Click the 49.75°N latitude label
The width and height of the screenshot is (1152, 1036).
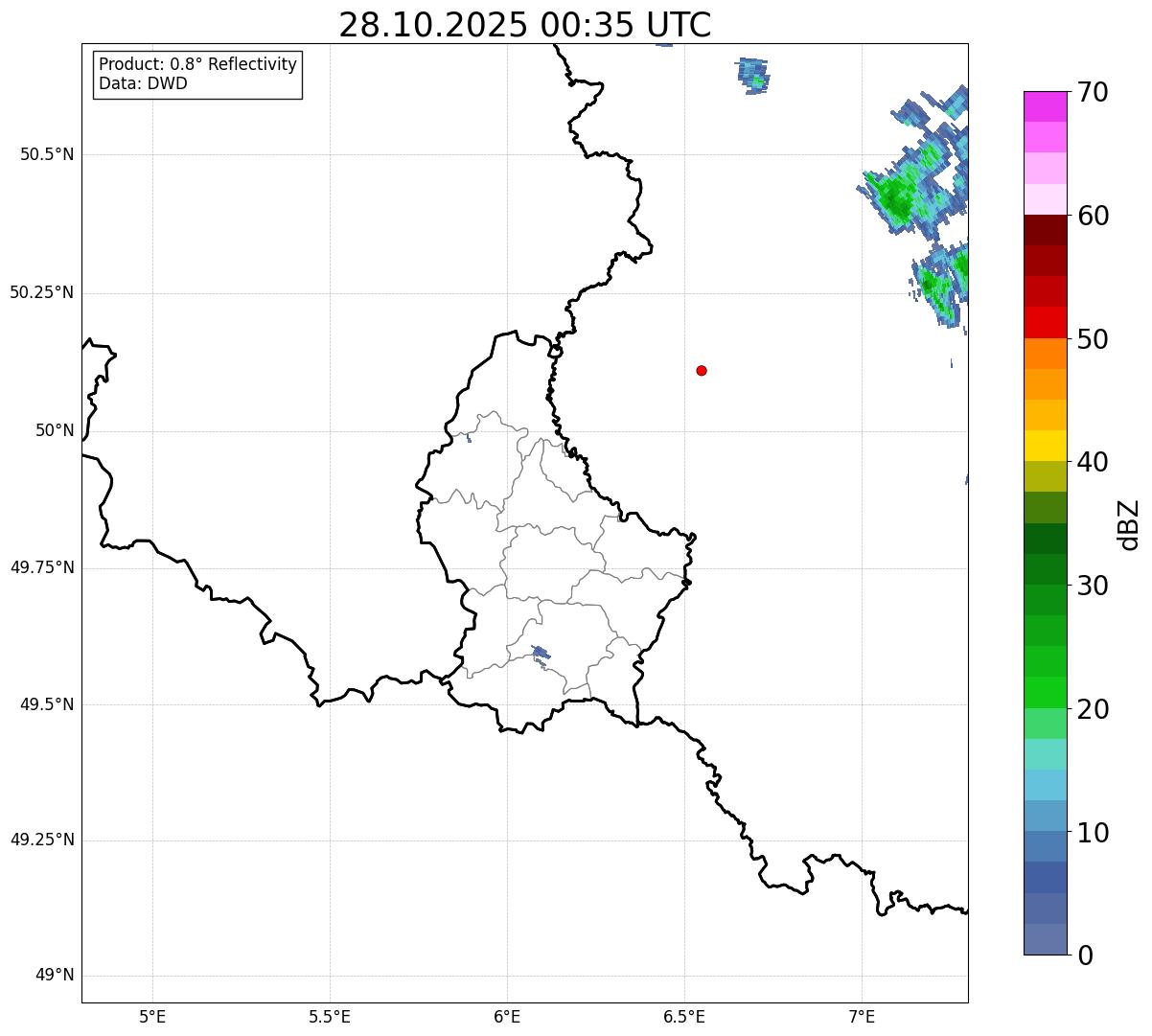pos(42,567)
